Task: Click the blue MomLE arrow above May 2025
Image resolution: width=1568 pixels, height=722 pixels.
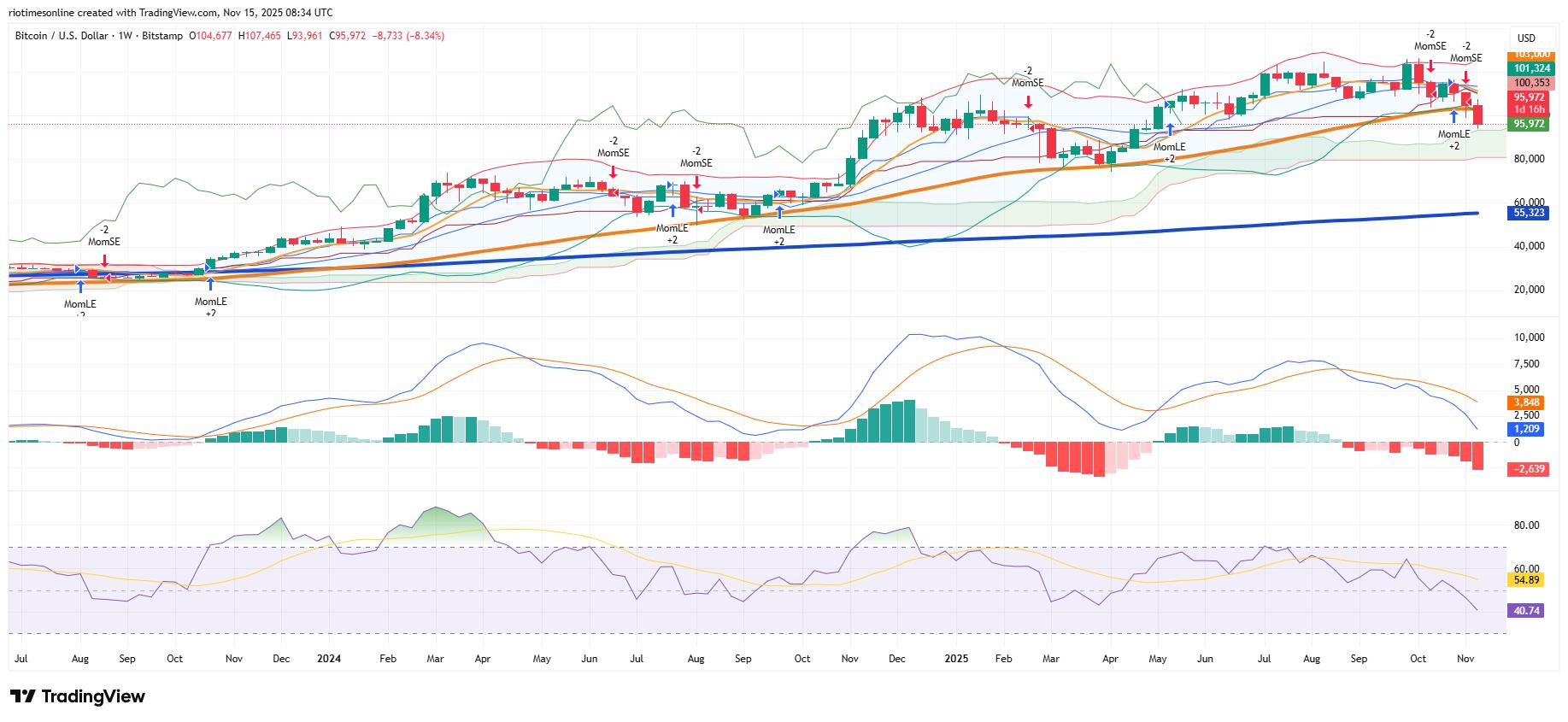Action: (1170, 130)
